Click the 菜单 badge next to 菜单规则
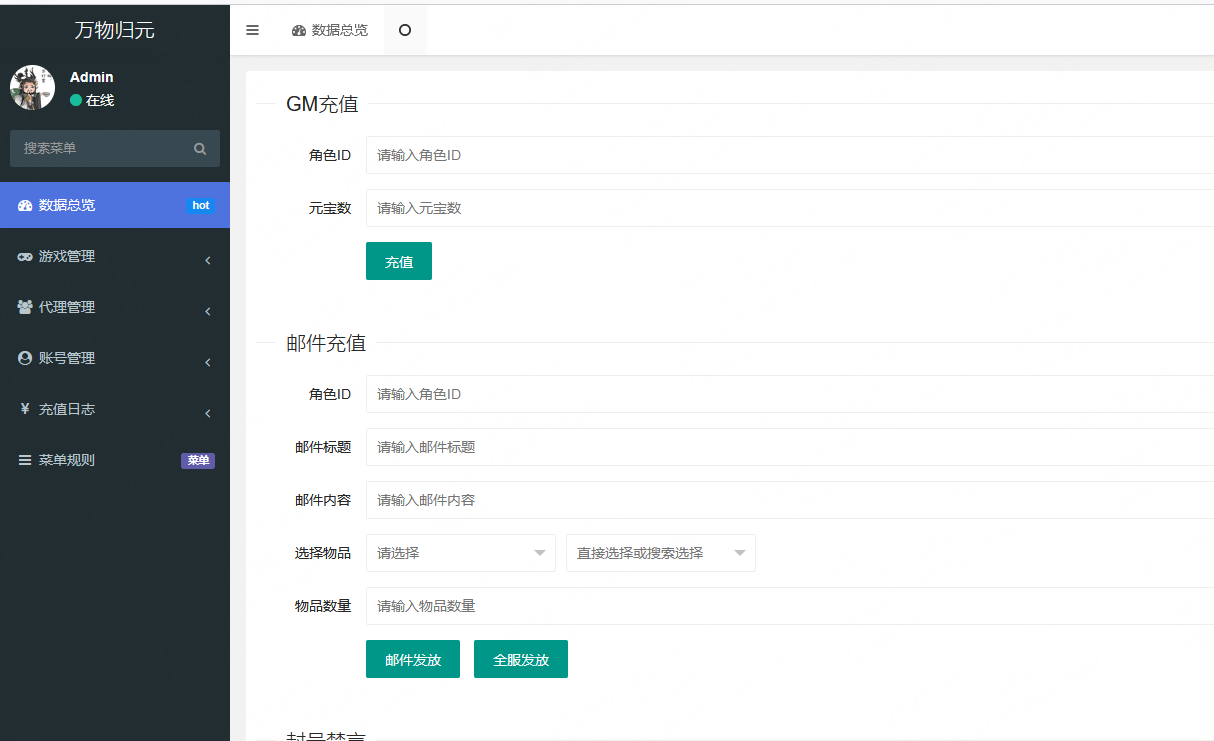The image size is (1214, 741). pos(197,460)
